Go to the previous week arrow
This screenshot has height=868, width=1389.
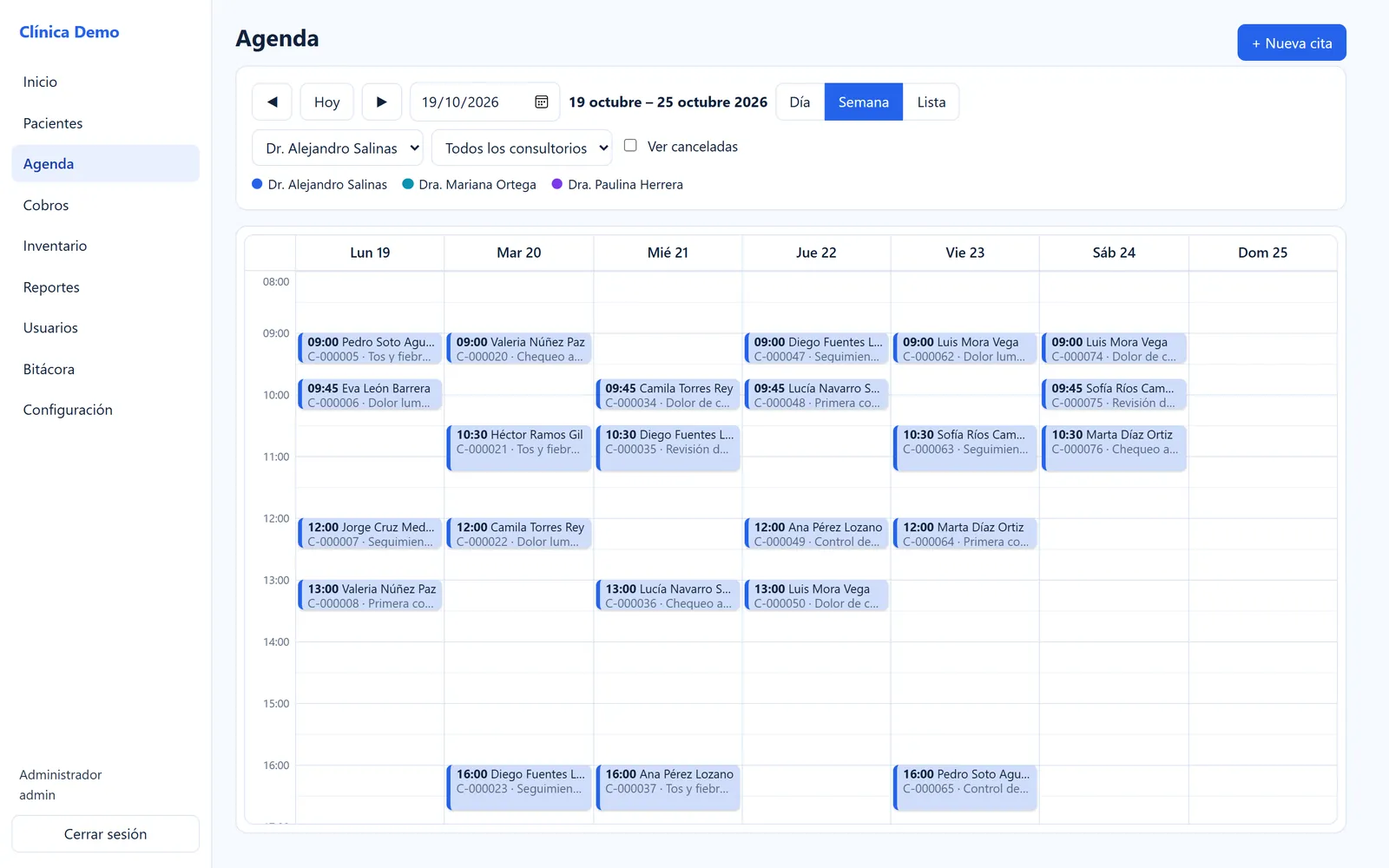pyautogui.click(x=272, y=102)
